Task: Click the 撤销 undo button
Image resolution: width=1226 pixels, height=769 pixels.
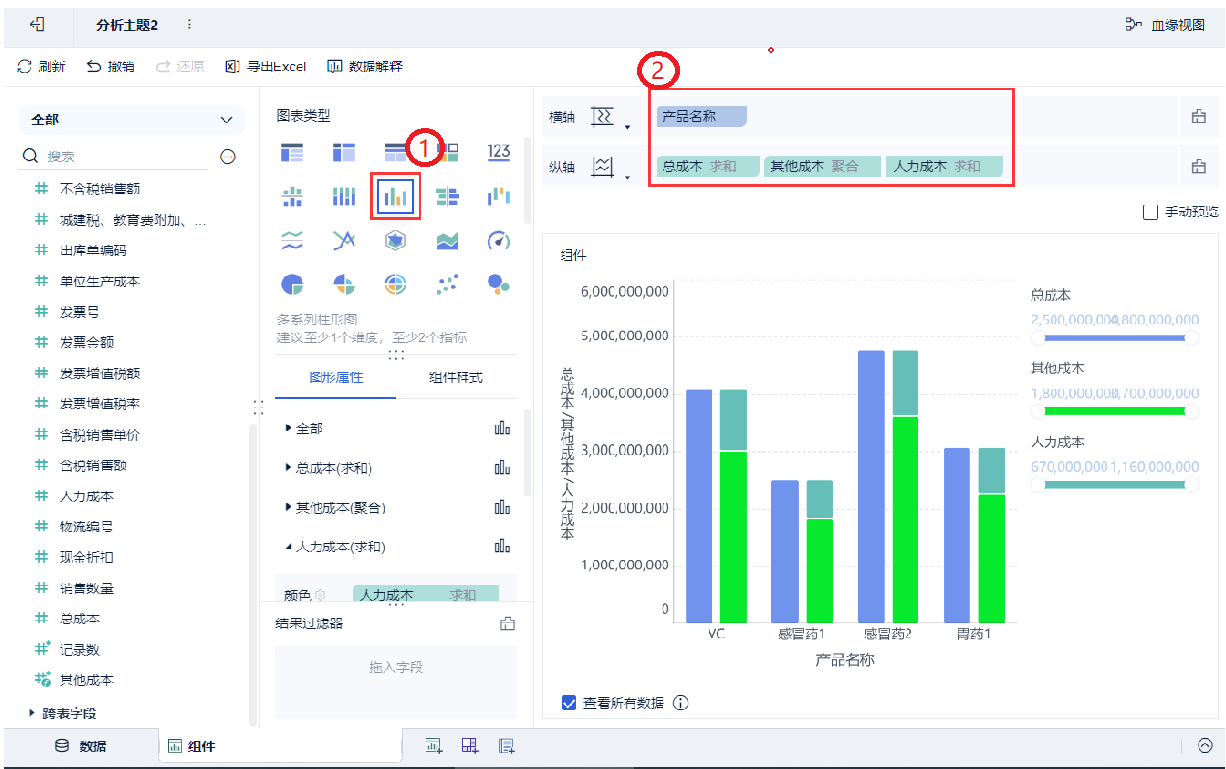Action: tap(110, 66)
